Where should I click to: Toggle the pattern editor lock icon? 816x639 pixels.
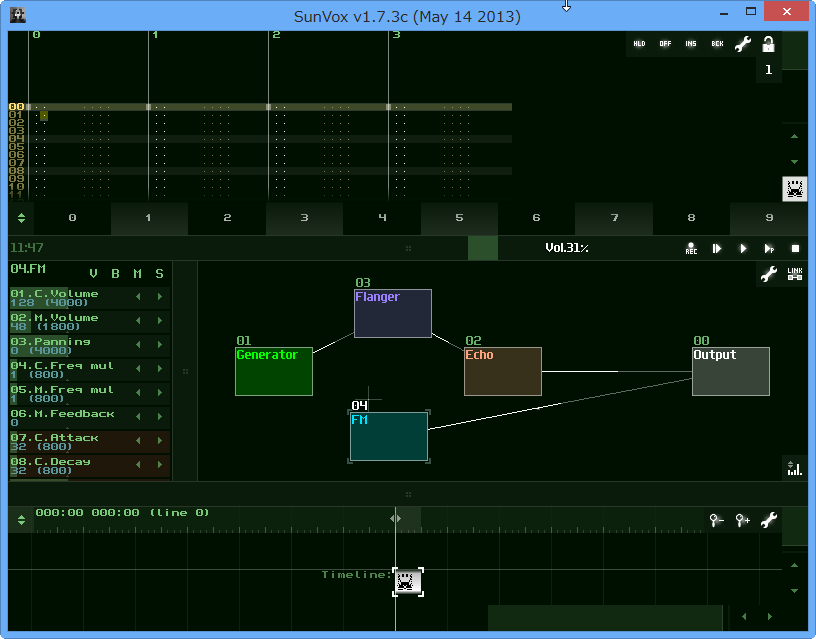768,44
